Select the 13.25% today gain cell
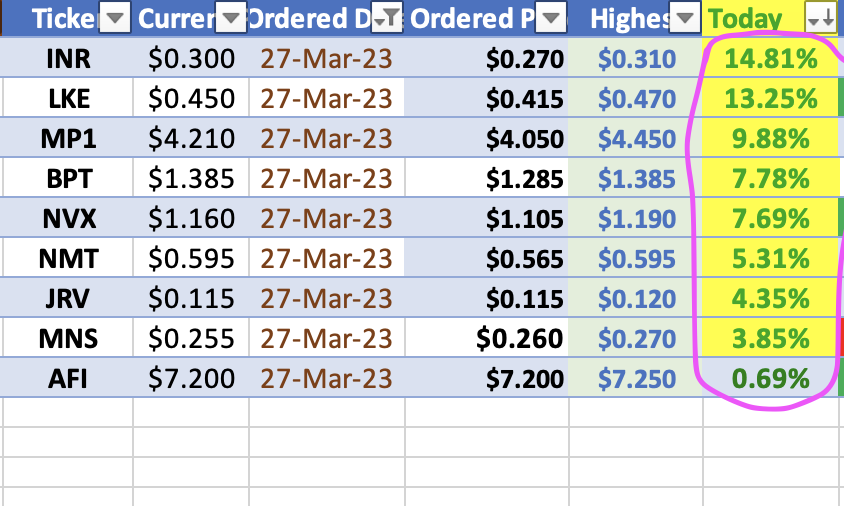 770,98
